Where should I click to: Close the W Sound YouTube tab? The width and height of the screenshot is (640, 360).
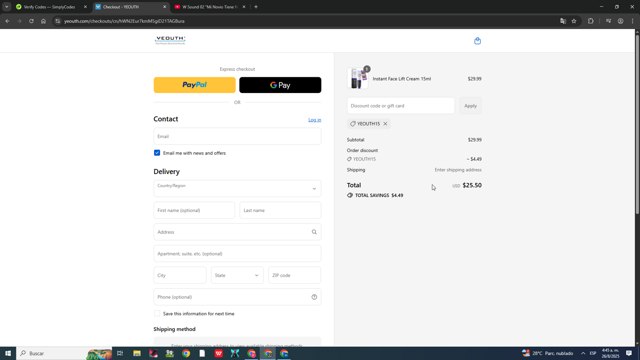click(244, 7)
